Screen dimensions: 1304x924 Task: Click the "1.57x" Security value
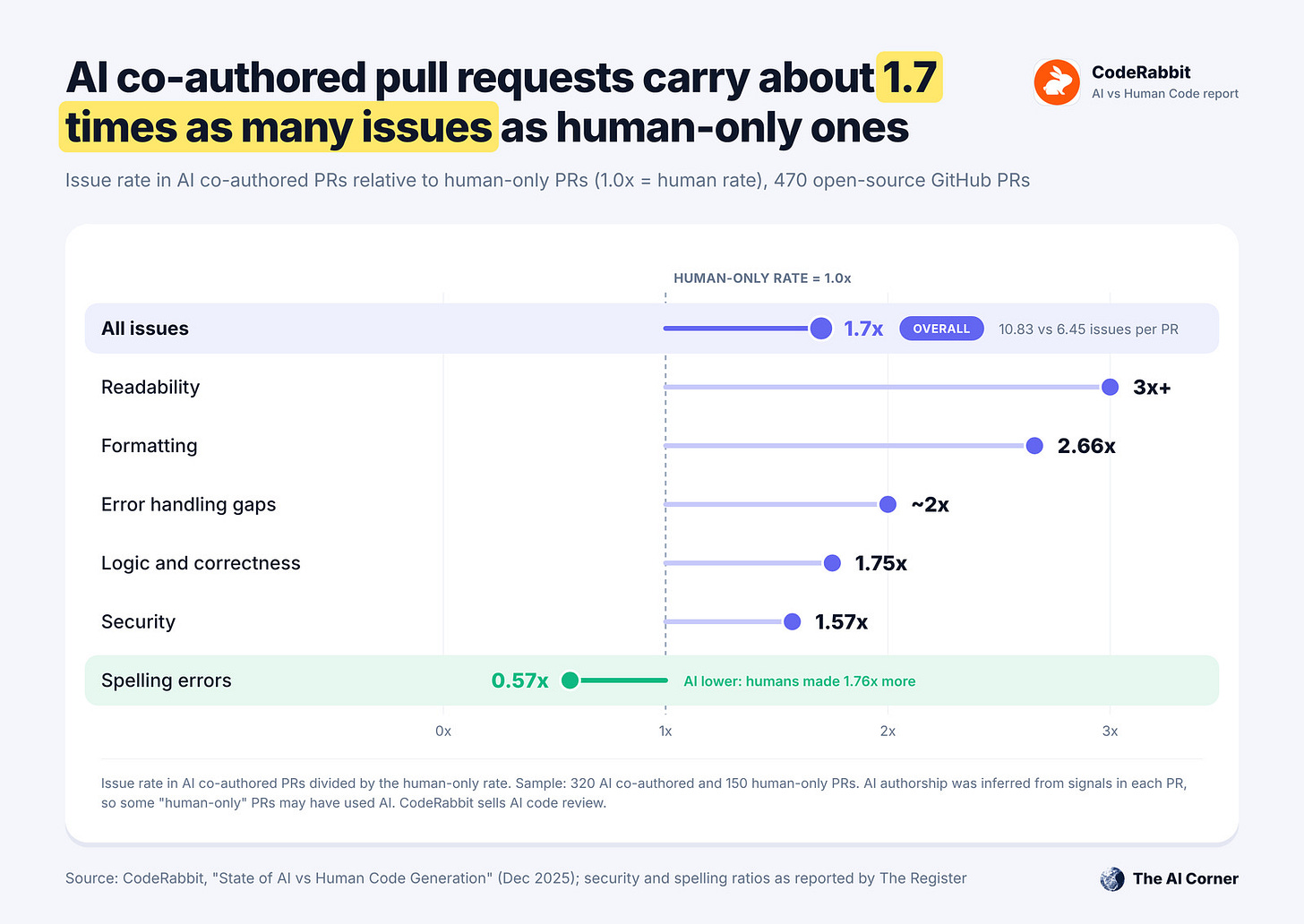841,621
